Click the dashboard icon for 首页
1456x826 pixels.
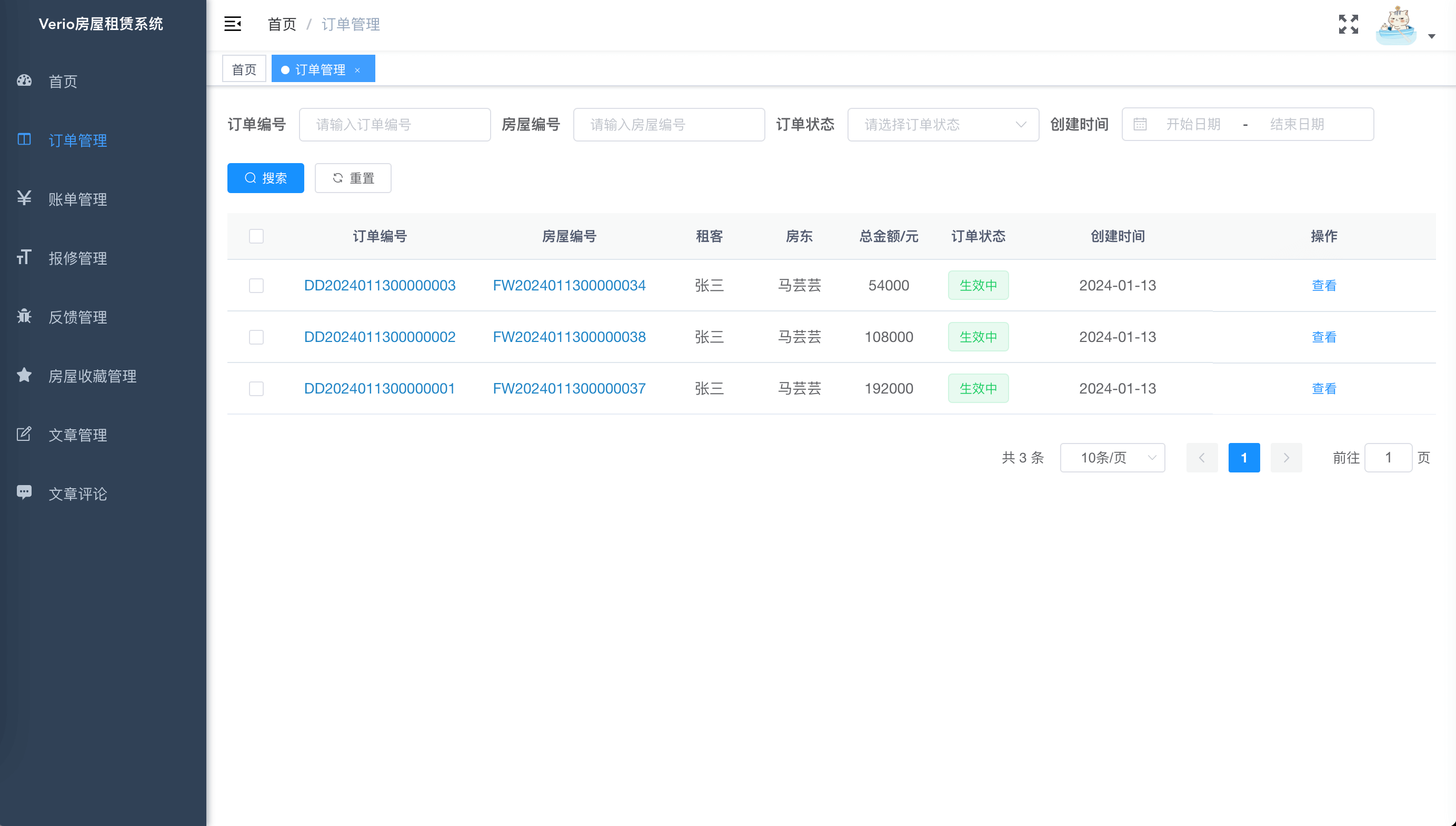(24, 80)
